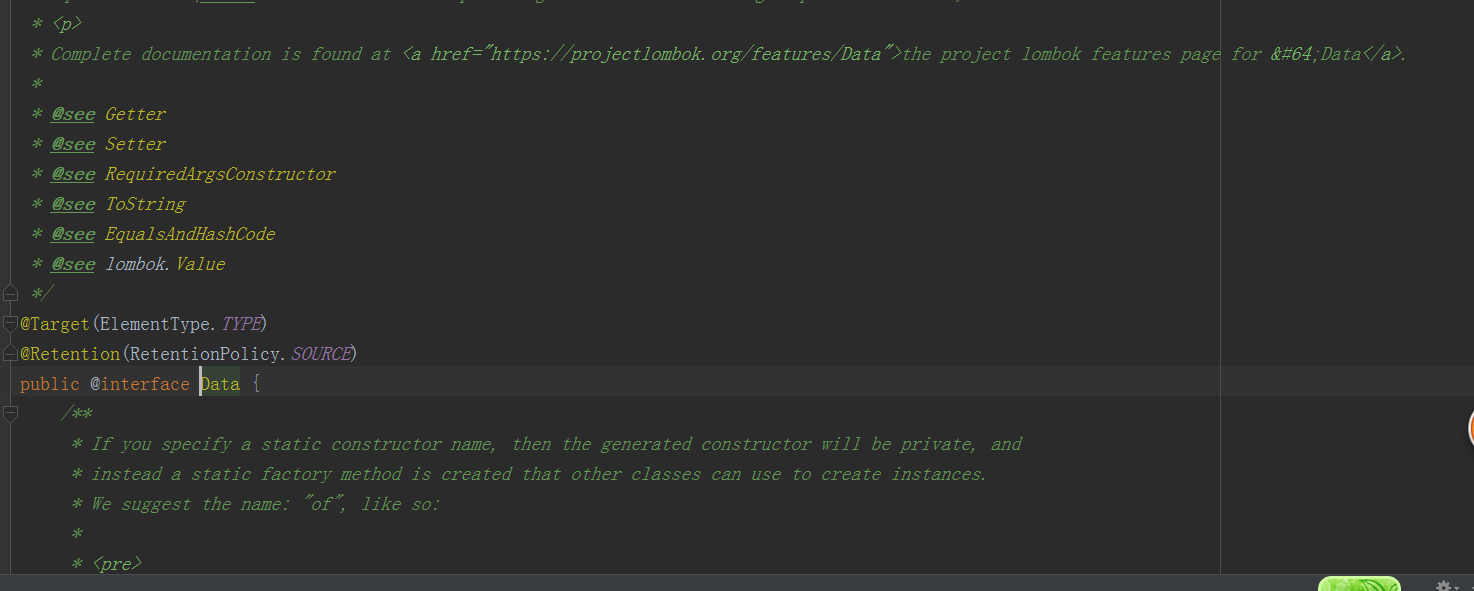Click the green leaf widget at the bottom
This screenshot has height=591, width=1474.
point(1358,584)
